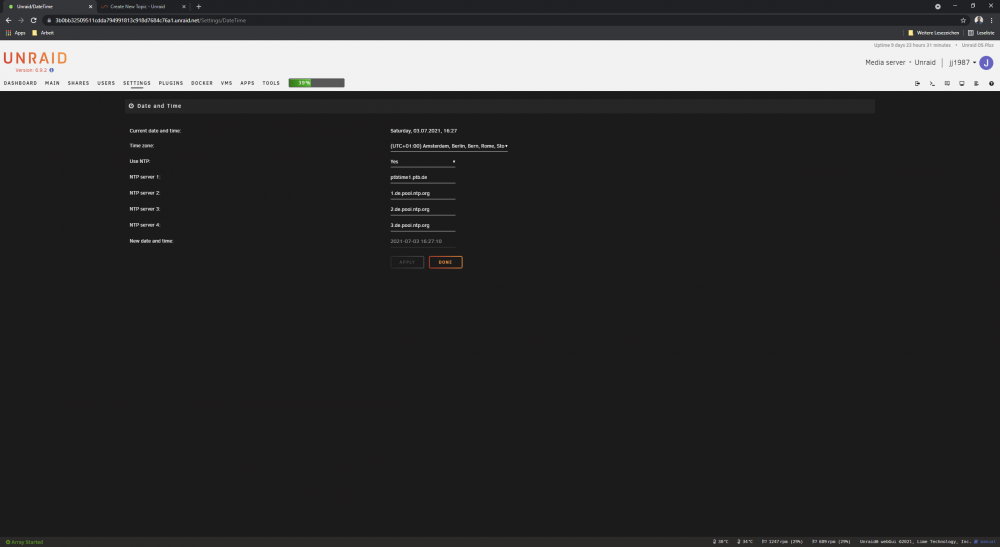Click the 39% array usage progress bar

(x=316, y=83)
